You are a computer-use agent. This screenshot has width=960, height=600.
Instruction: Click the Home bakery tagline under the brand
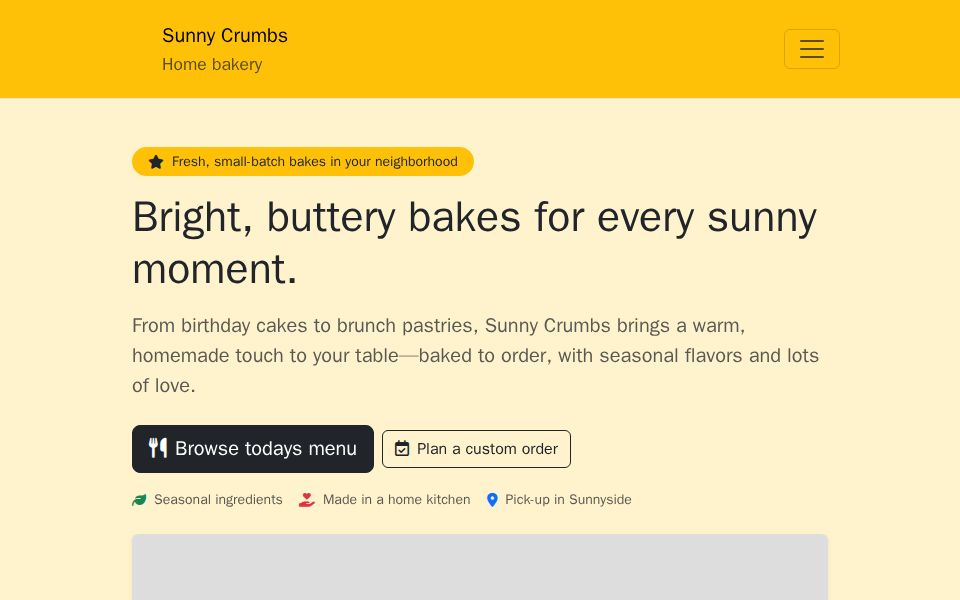[x=212, y=64]
